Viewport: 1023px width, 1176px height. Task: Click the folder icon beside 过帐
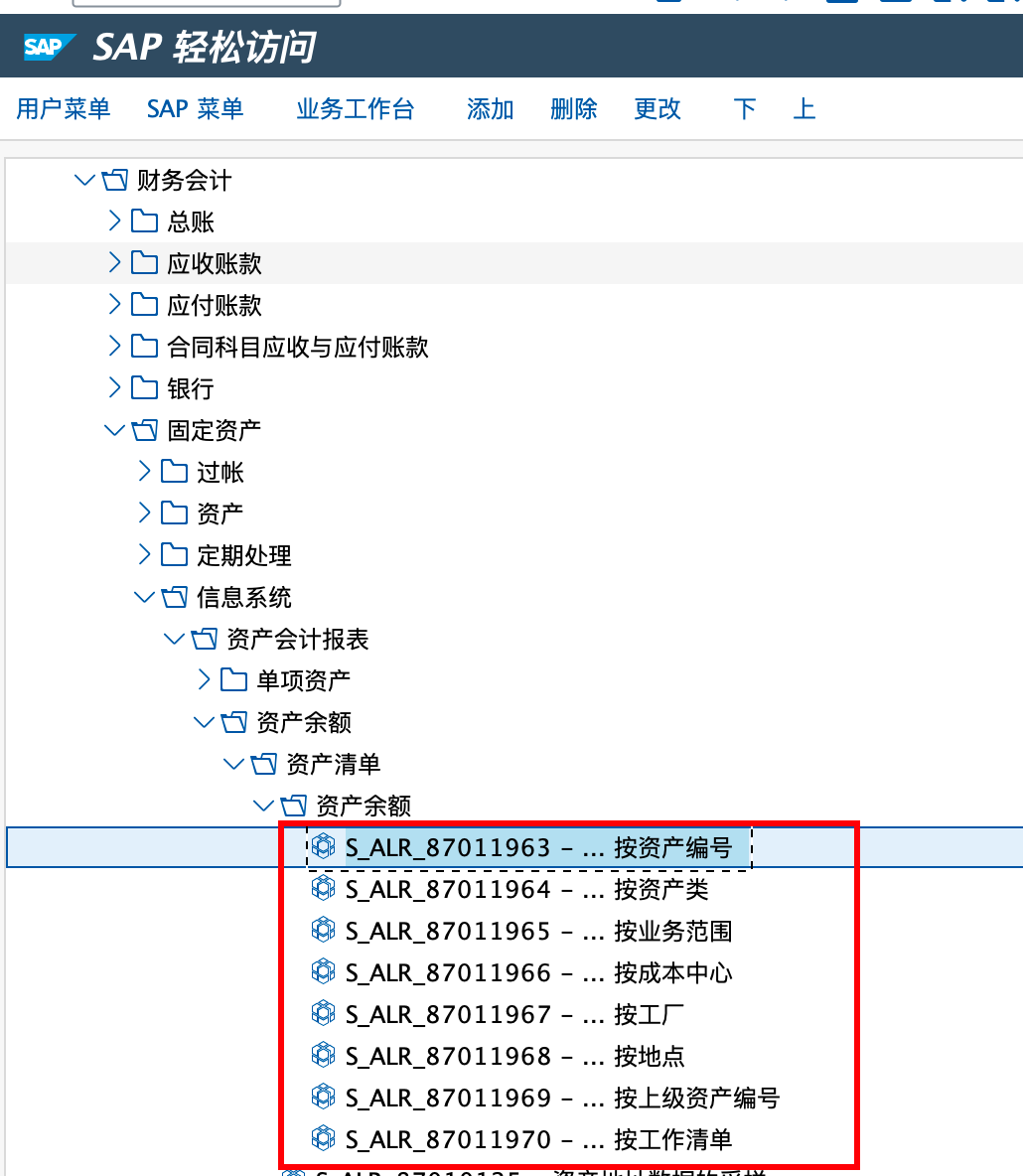pyautogui.click(x=174, y=472)
